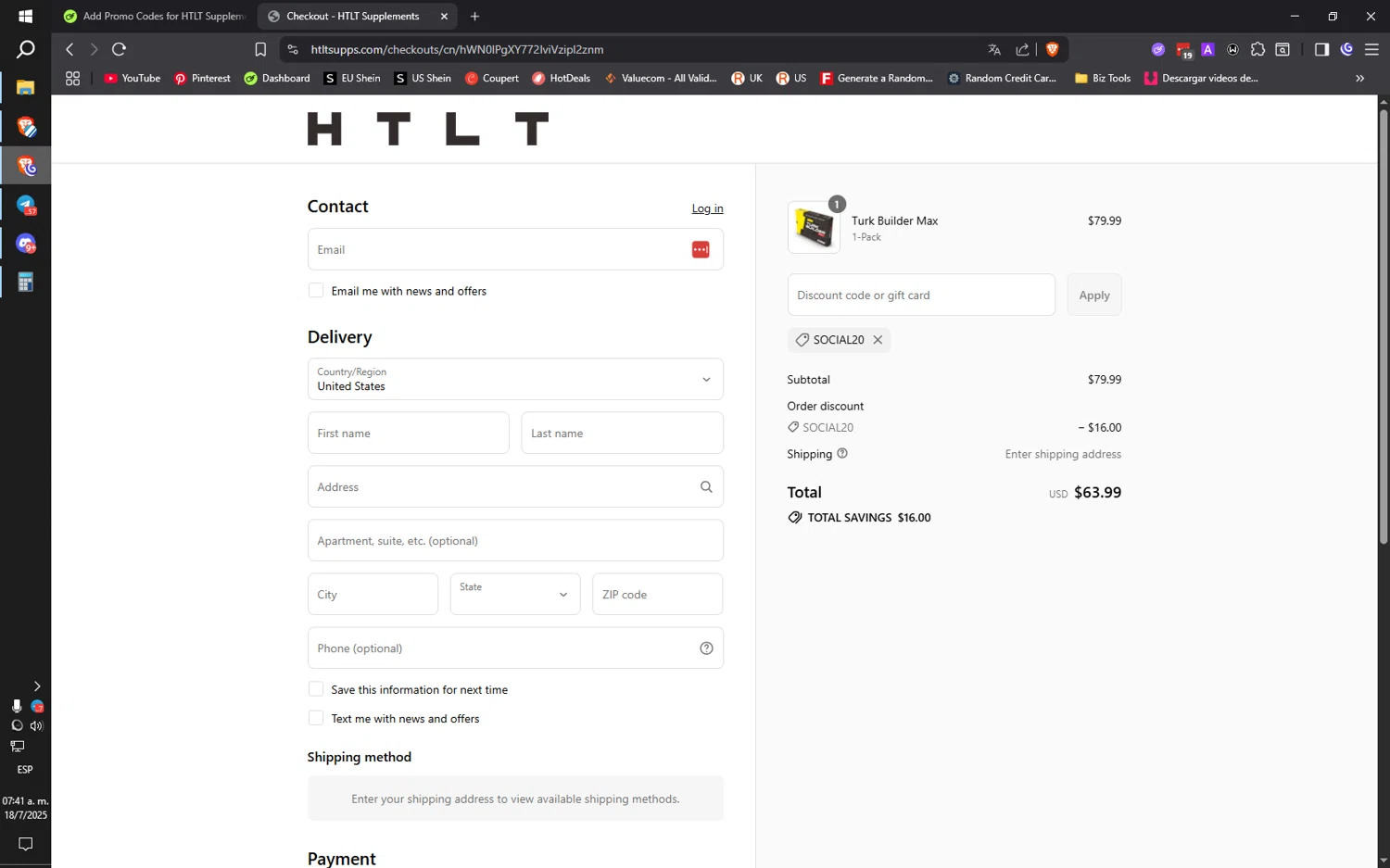Image resolution: width=1390 pixels, height=868 pixels.
Task: Open File Explorer from taskbar
Action: [25, 88]
